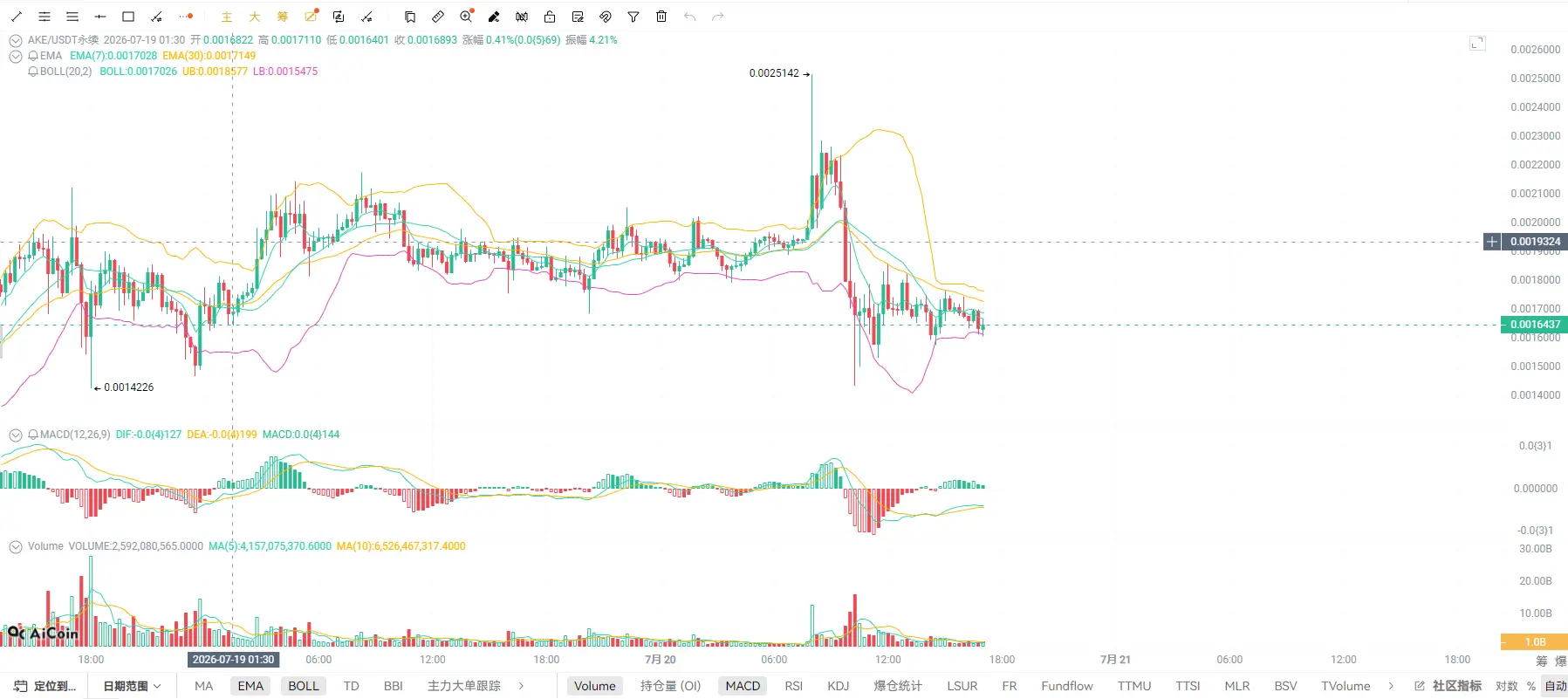Viewport: 1568px width, 699px height.
Task: Collapse the Volume indicator panel
Action: coord(16,546)
